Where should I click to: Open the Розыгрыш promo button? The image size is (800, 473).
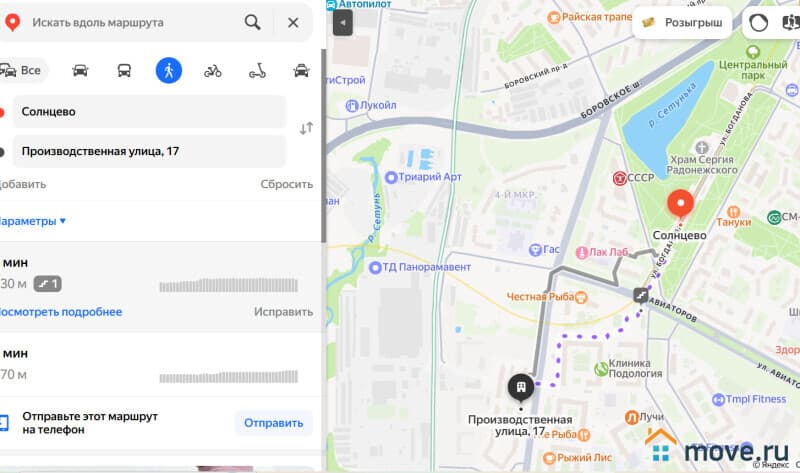coord(682,22)
